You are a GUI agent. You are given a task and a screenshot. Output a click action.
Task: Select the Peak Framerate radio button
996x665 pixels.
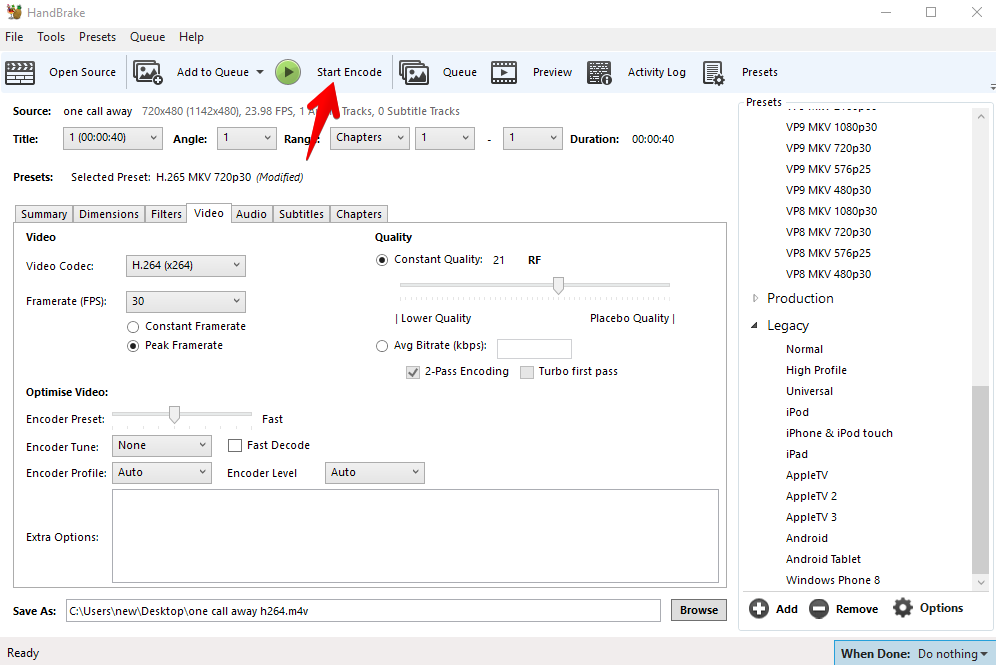pos(133,346)
